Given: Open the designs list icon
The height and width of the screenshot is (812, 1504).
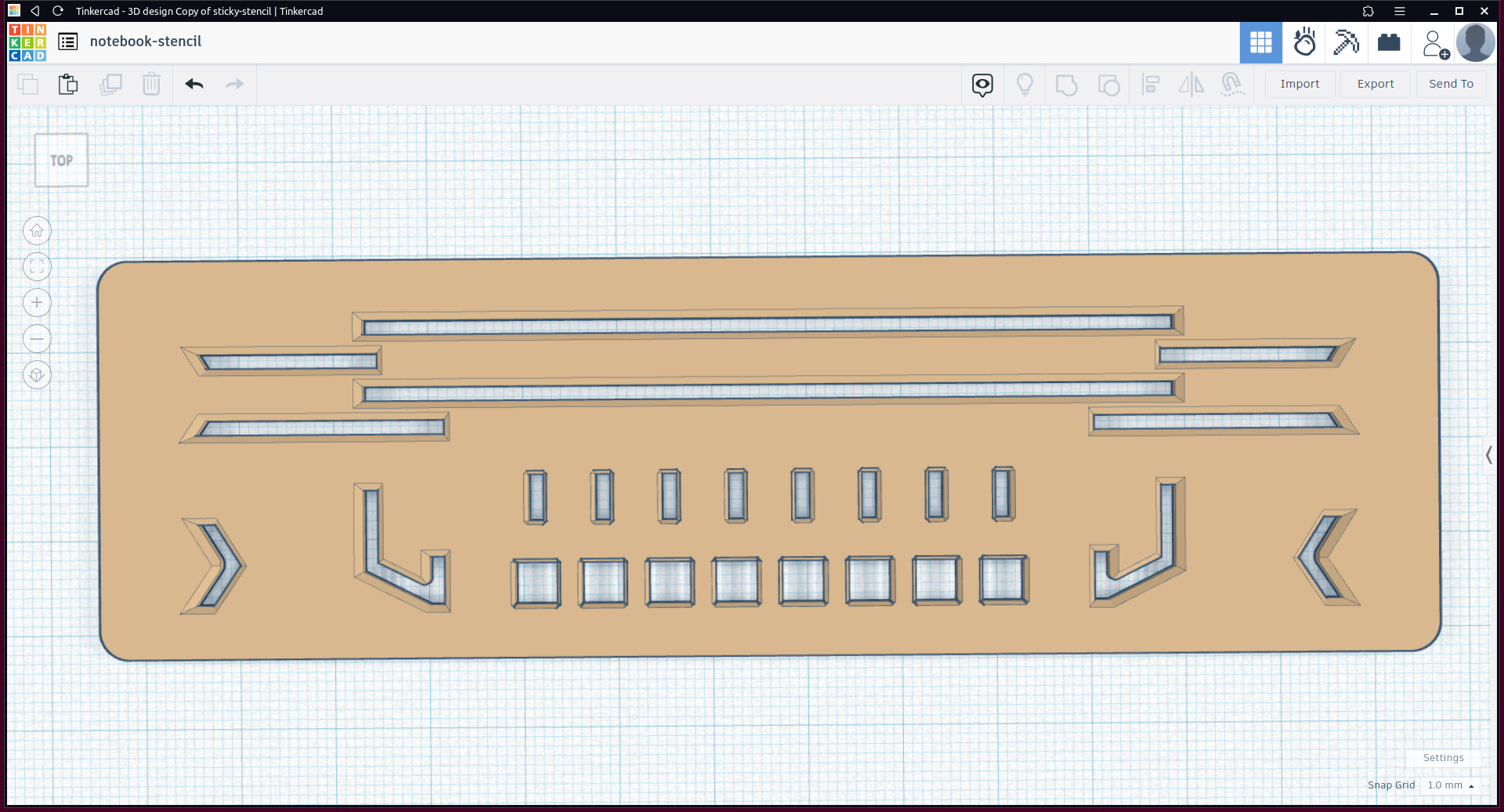Looking at the screenshot, I should (68, 42).
